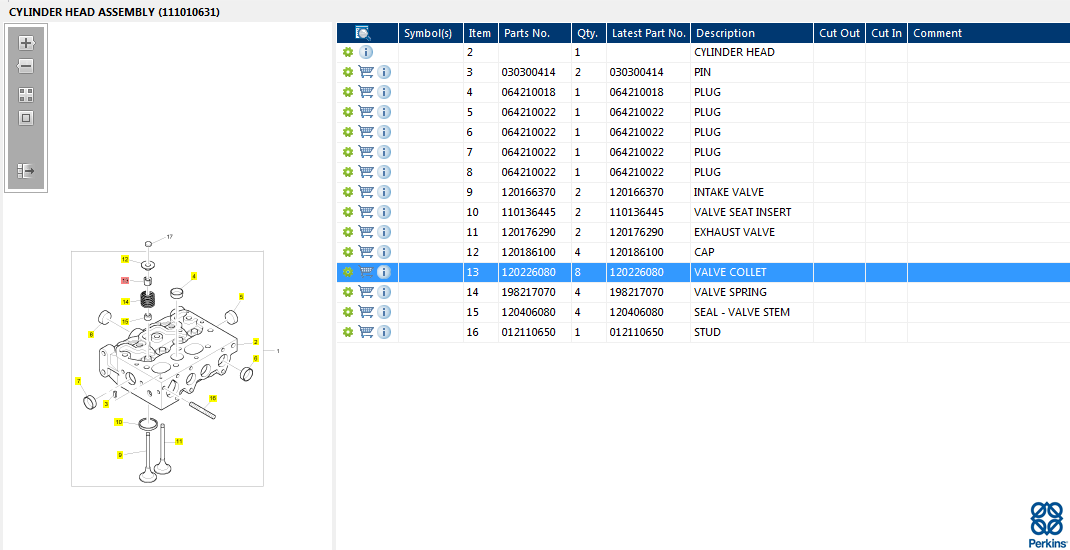
Task: Click the search icon in table header
Action: coord(363,33)
